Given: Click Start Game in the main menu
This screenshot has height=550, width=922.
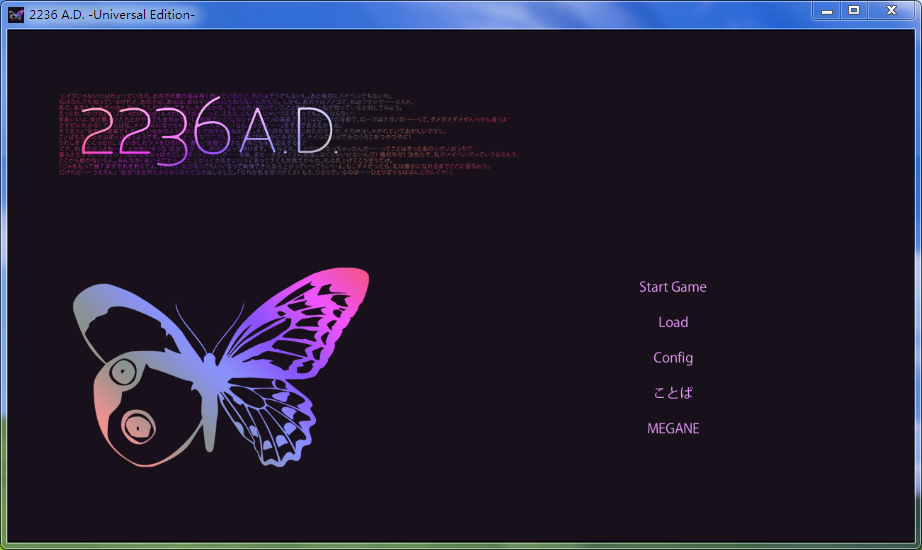Looking at the screenshot, I should click(x=672, y=287).
